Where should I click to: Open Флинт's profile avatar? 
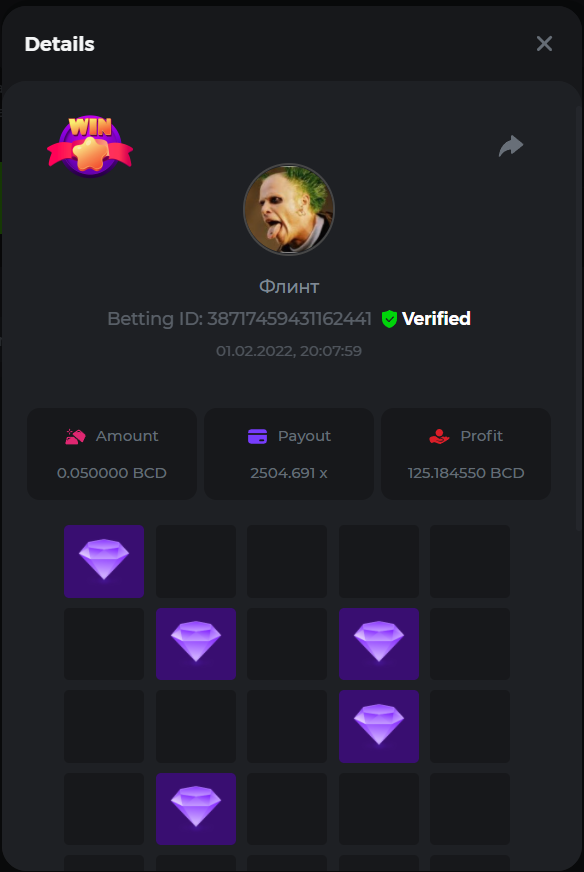(x=289, y=209)
